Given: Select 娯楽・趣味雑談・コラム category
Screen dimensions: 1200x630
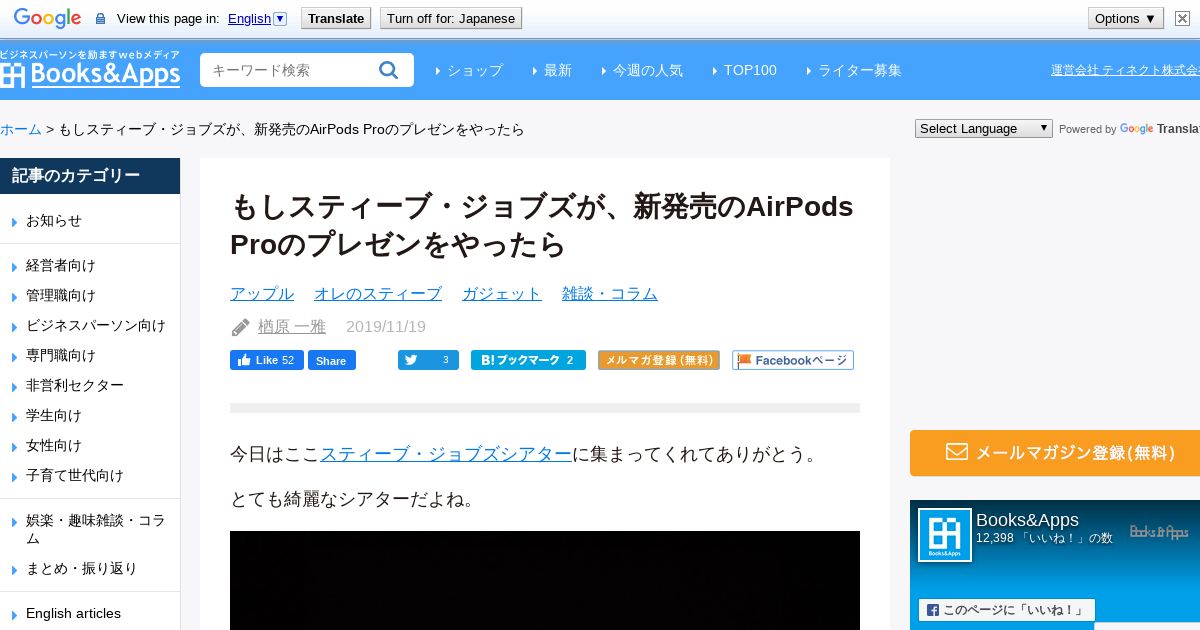Looking at the screenshot, I should tap(96, 529).
